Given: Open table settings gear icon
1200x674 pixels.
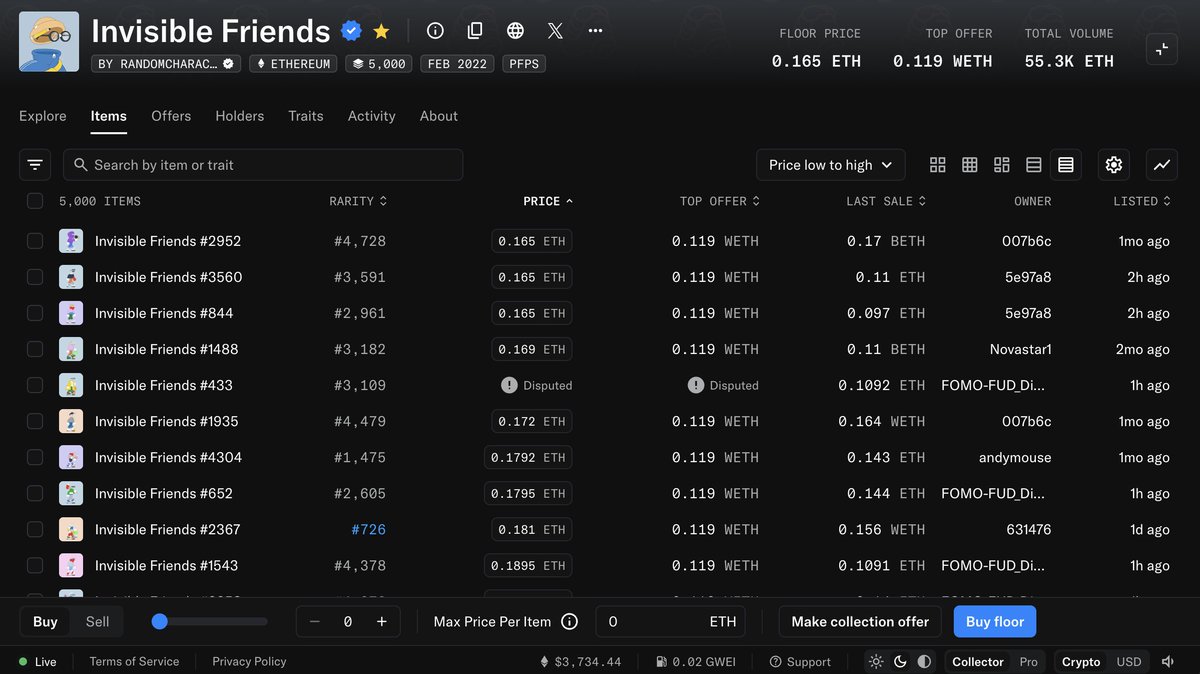Looking at the screenshot, I should pyautogui.click(x=1114, y=165).
